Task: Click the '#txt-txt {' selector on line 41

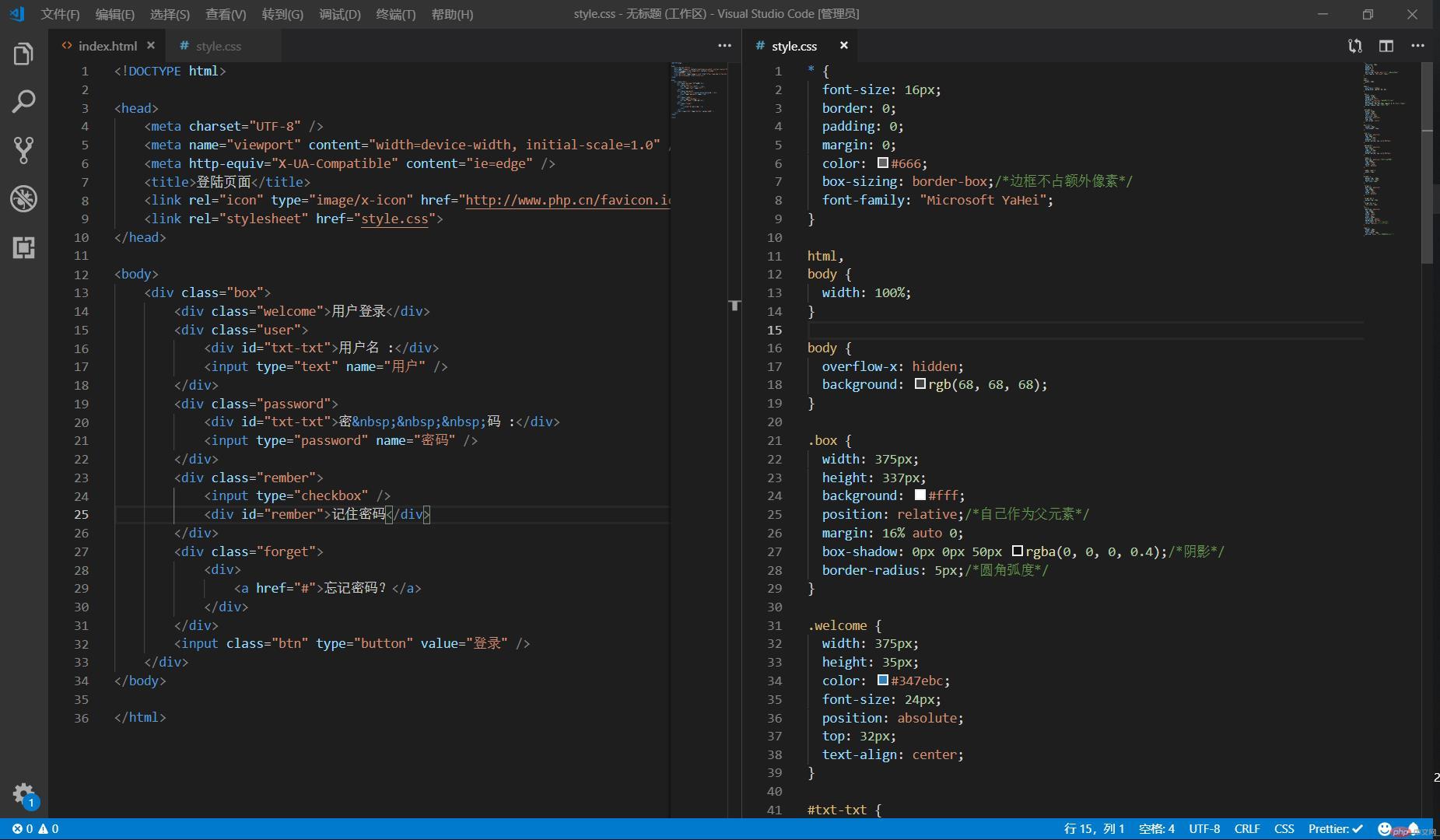Action: 844,810
